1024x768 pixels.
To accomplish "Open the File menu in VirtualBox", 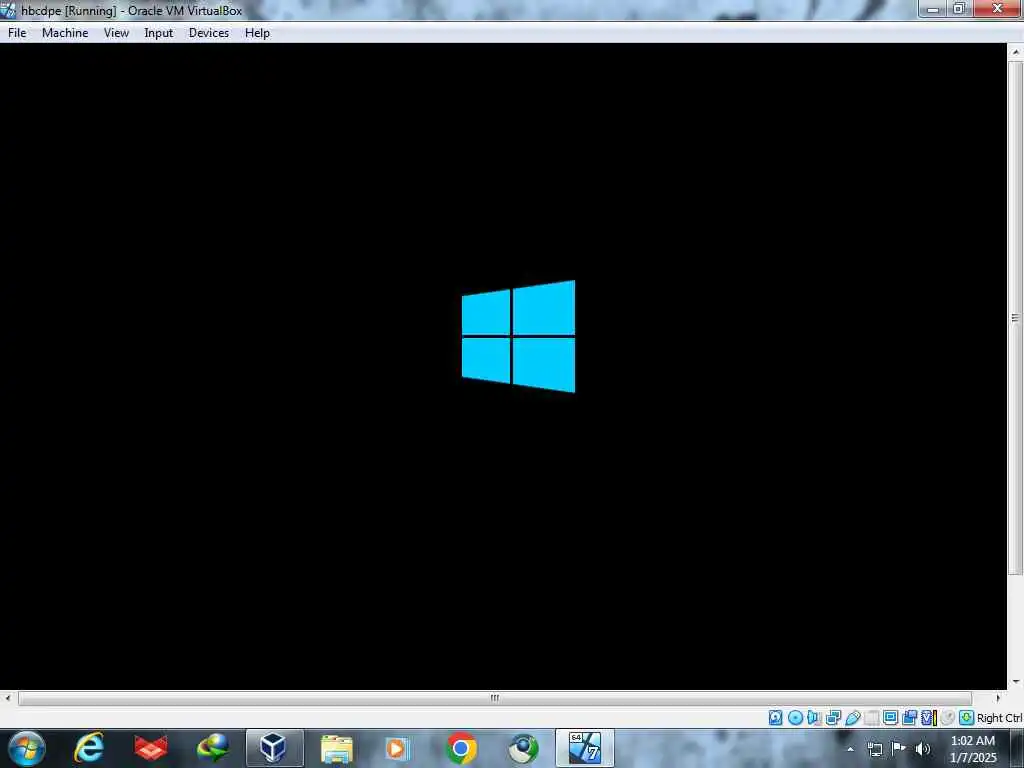I will click(x=17, y=33).
